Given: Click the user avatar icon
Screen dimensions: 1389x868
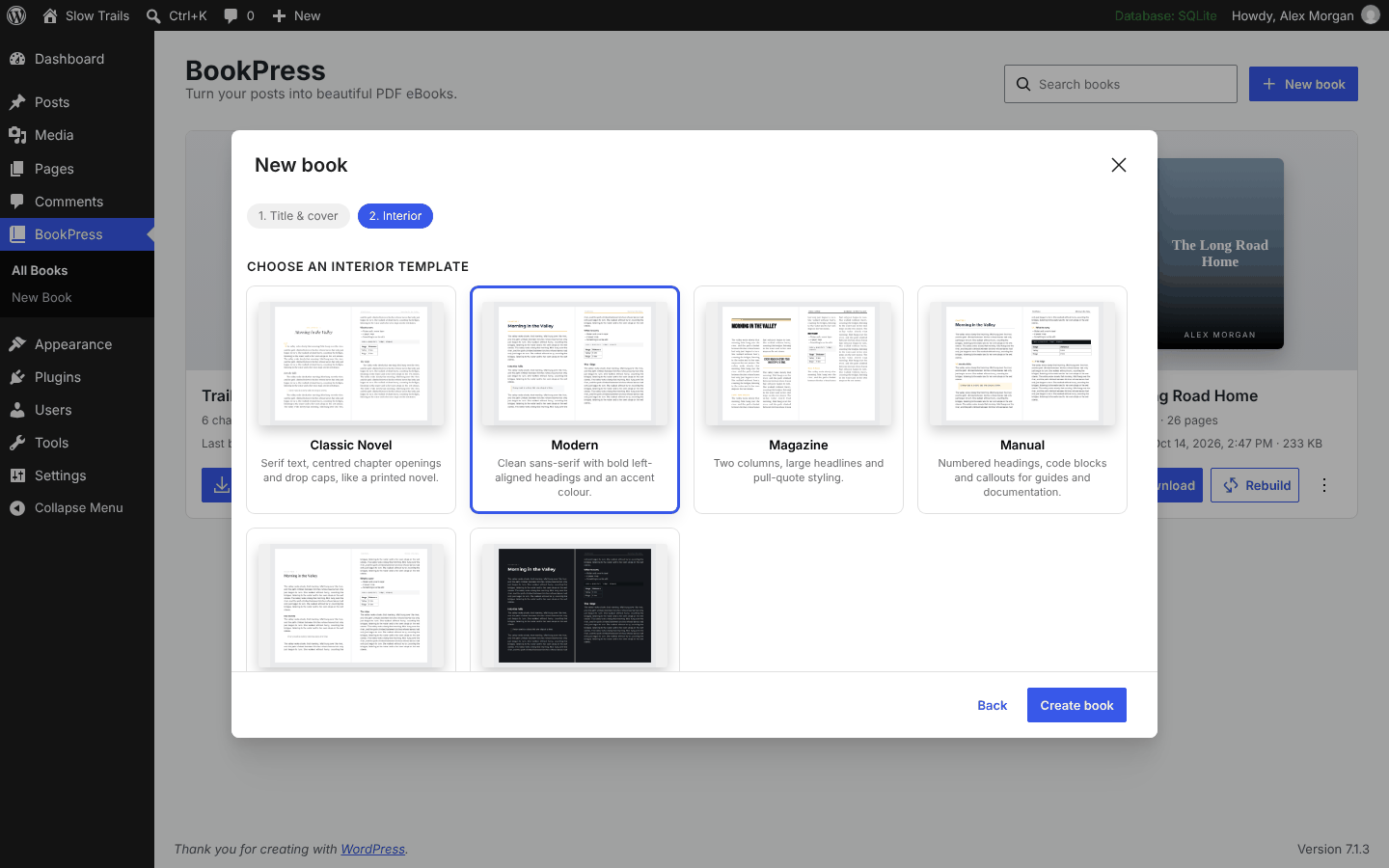Looking at the screenshot, I should pos(1371,15).
